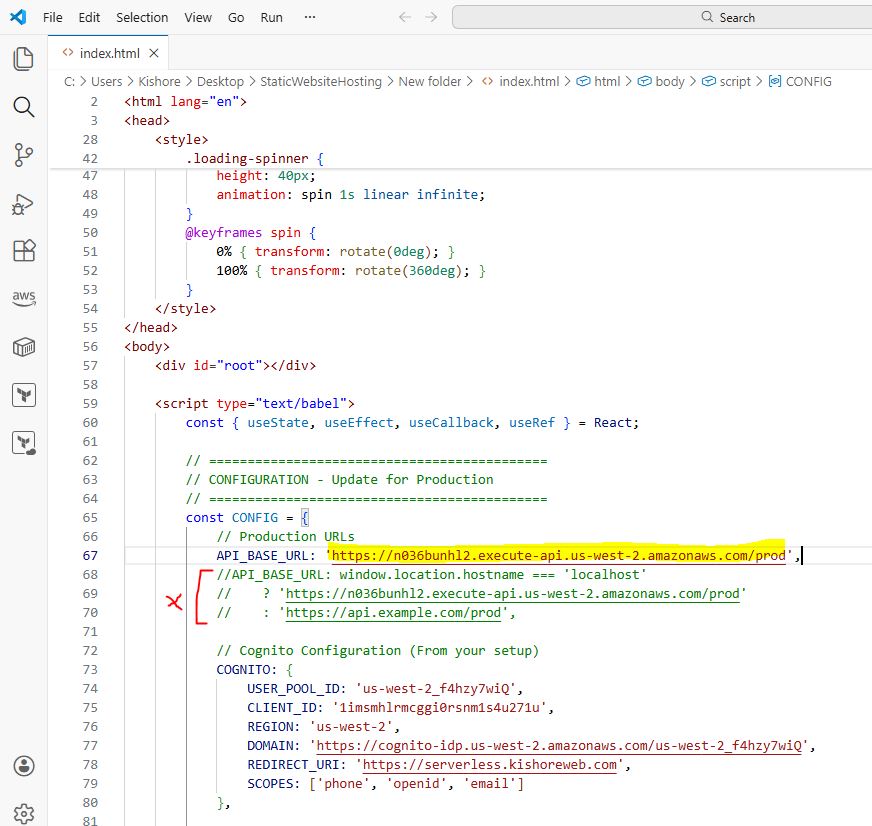Open the HCP Terraform cloud icon
This screenshot has height=826, width=872.
pyautogui.click(x=24, y=443)
